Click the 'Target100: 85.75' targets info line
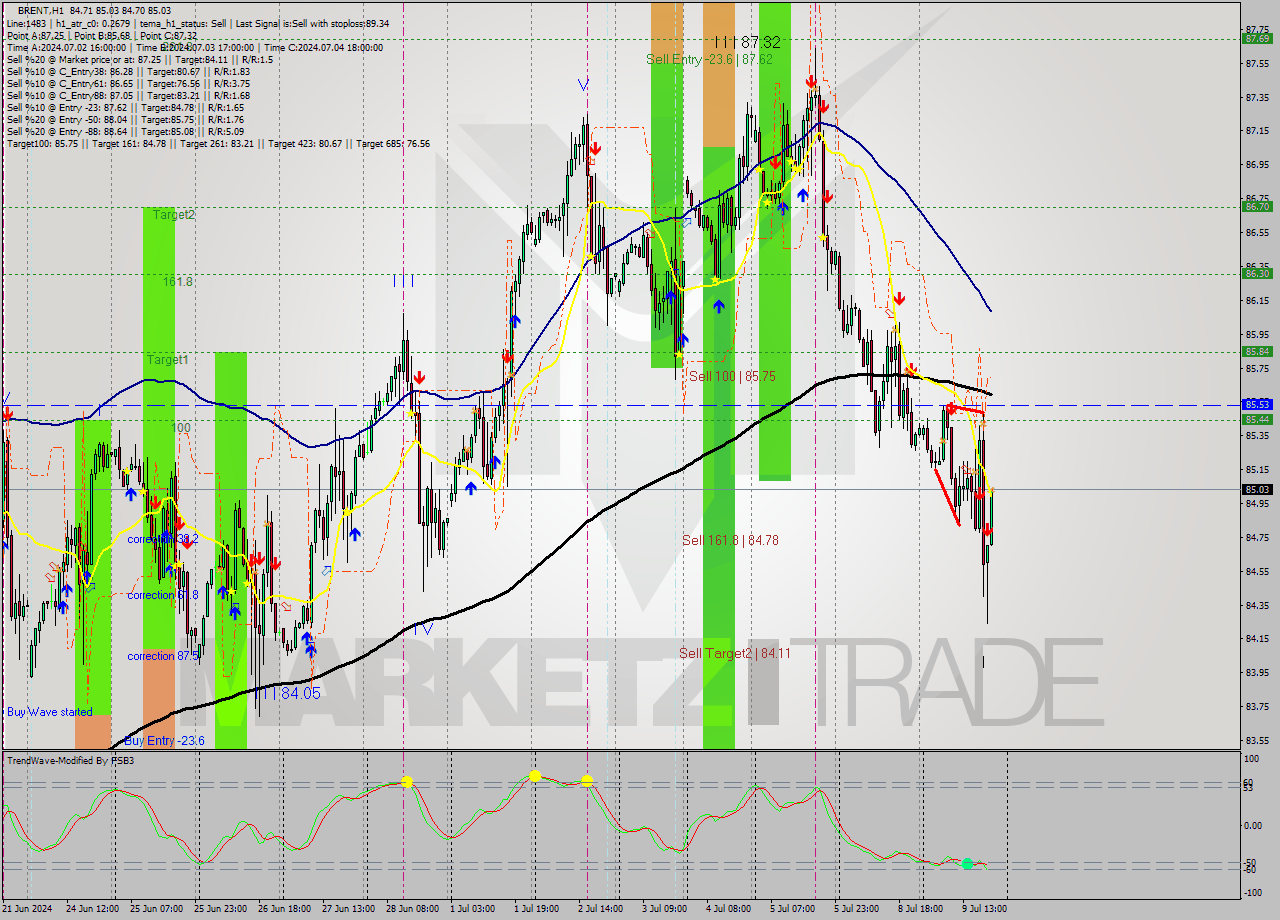1280x920 pixels. [x=218, y=143]
